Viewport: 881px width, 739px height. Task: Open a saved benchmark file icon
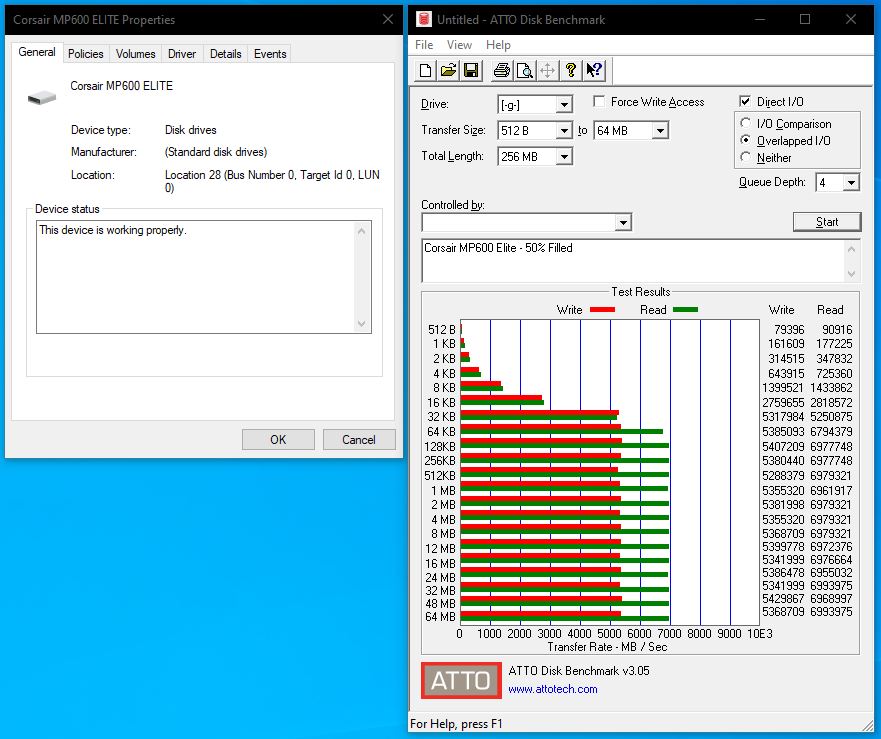point(448,70)
